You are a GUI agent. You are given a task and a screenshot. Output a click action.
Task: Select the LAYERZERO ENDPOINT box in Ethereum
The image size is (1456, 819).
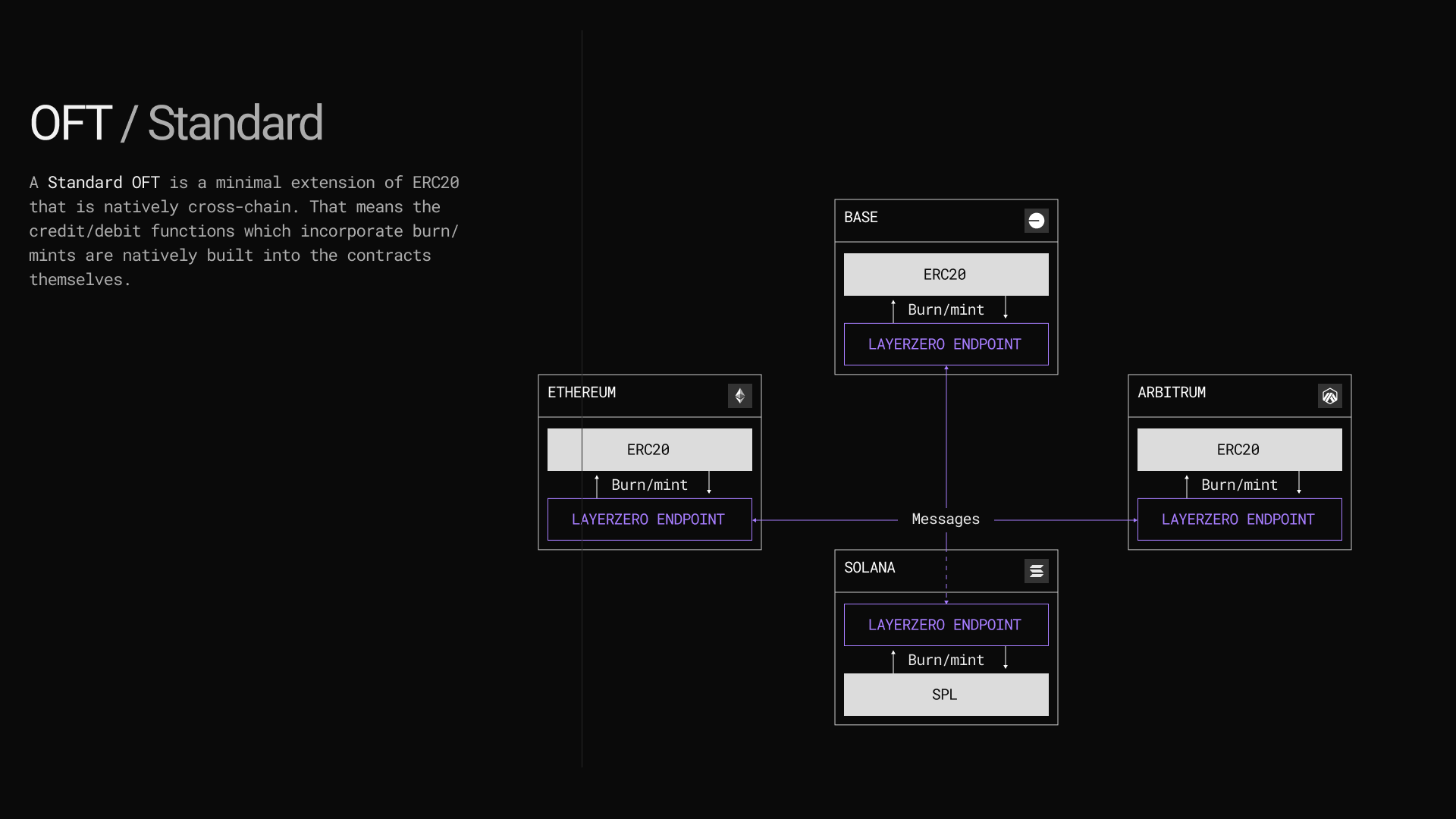tap(648, 519)
